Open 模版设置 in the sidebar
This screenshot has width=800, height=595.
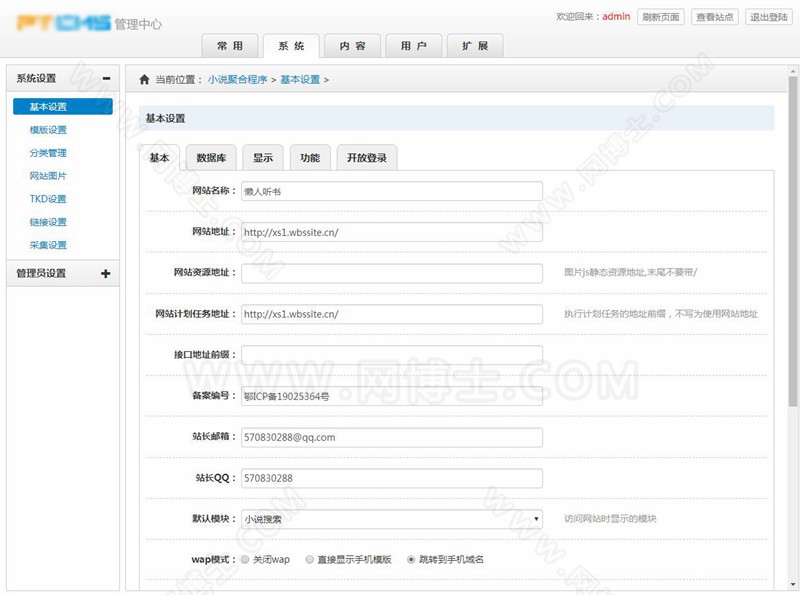point(48,130)
